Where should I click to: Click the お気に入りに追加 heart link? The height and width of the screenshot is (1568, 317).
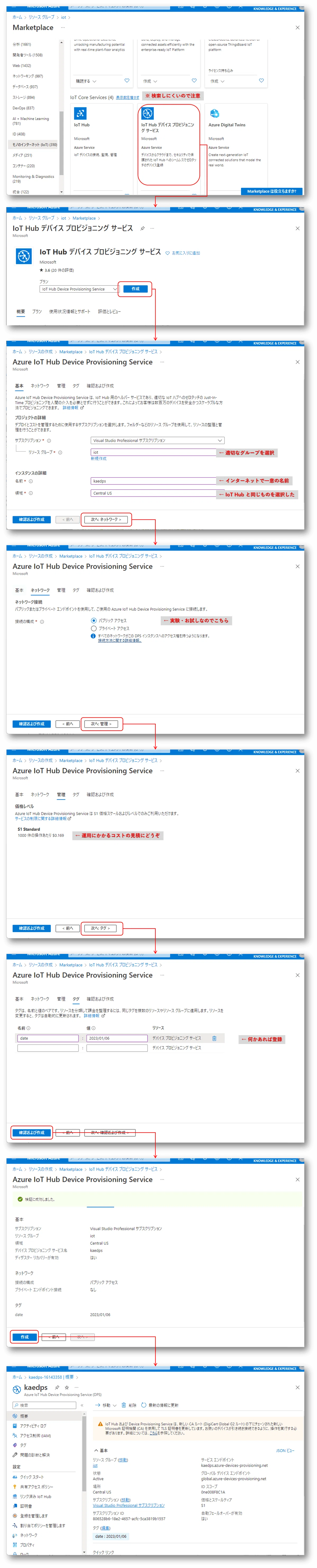(182, 253)
